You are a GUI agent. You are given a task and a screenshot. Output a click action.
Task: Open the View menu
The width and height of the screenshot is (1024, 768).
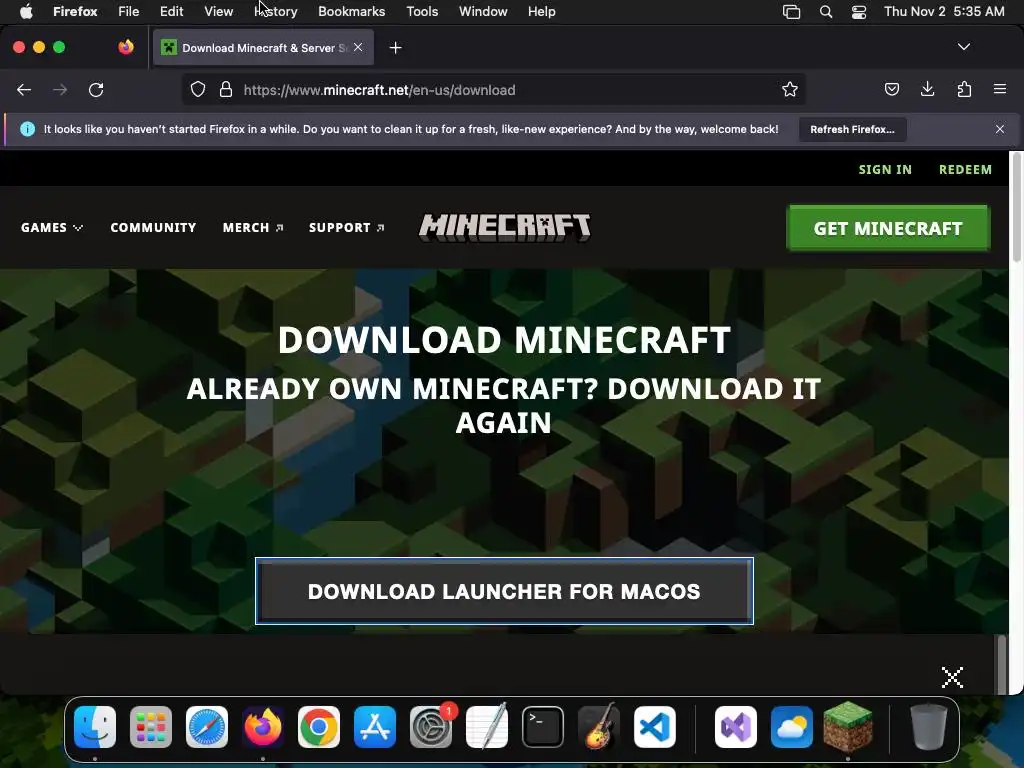click(218, 11)
